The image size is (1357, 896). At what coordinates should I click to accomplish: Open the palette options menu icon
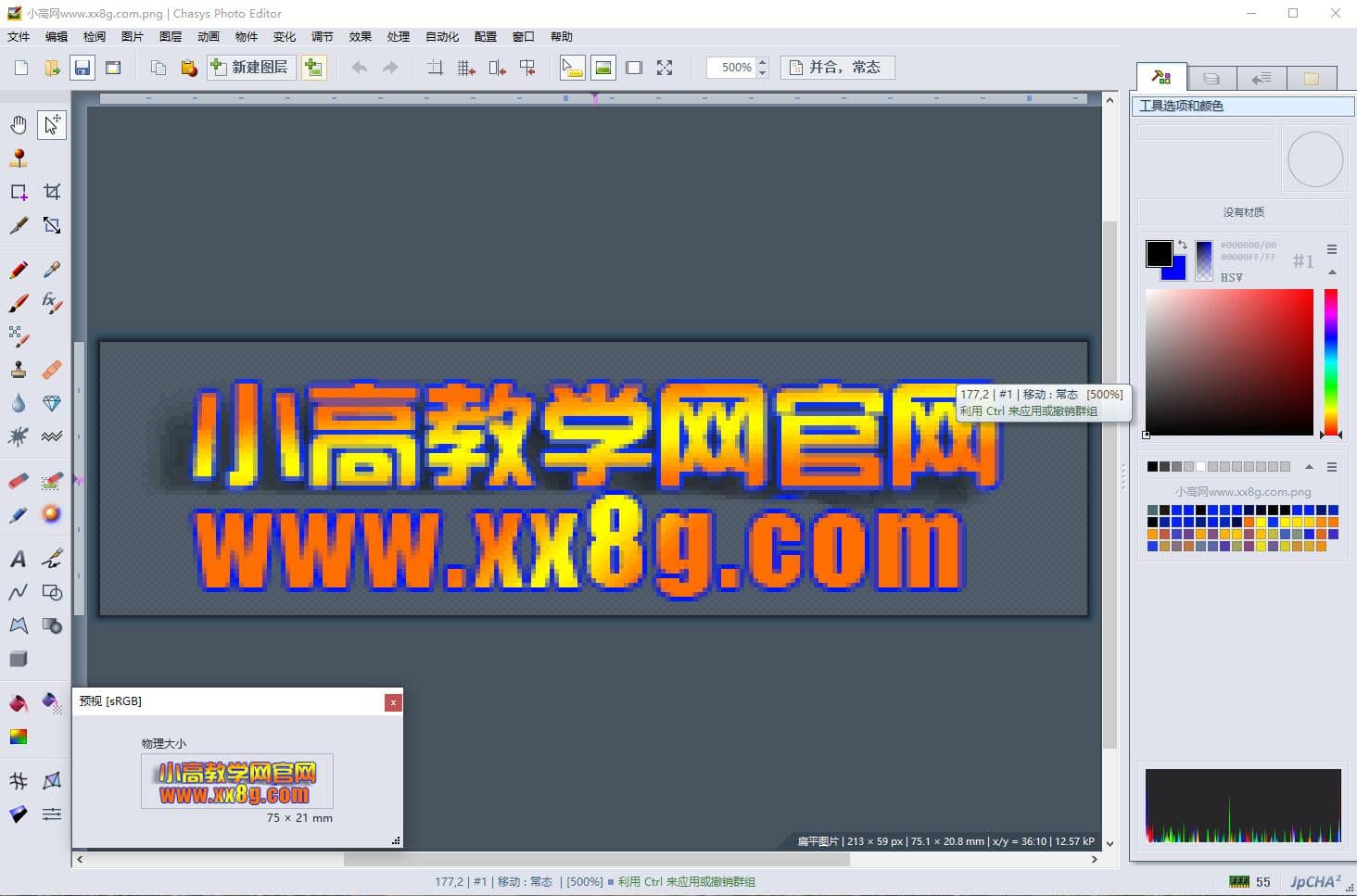click(x=1333, y=466)
